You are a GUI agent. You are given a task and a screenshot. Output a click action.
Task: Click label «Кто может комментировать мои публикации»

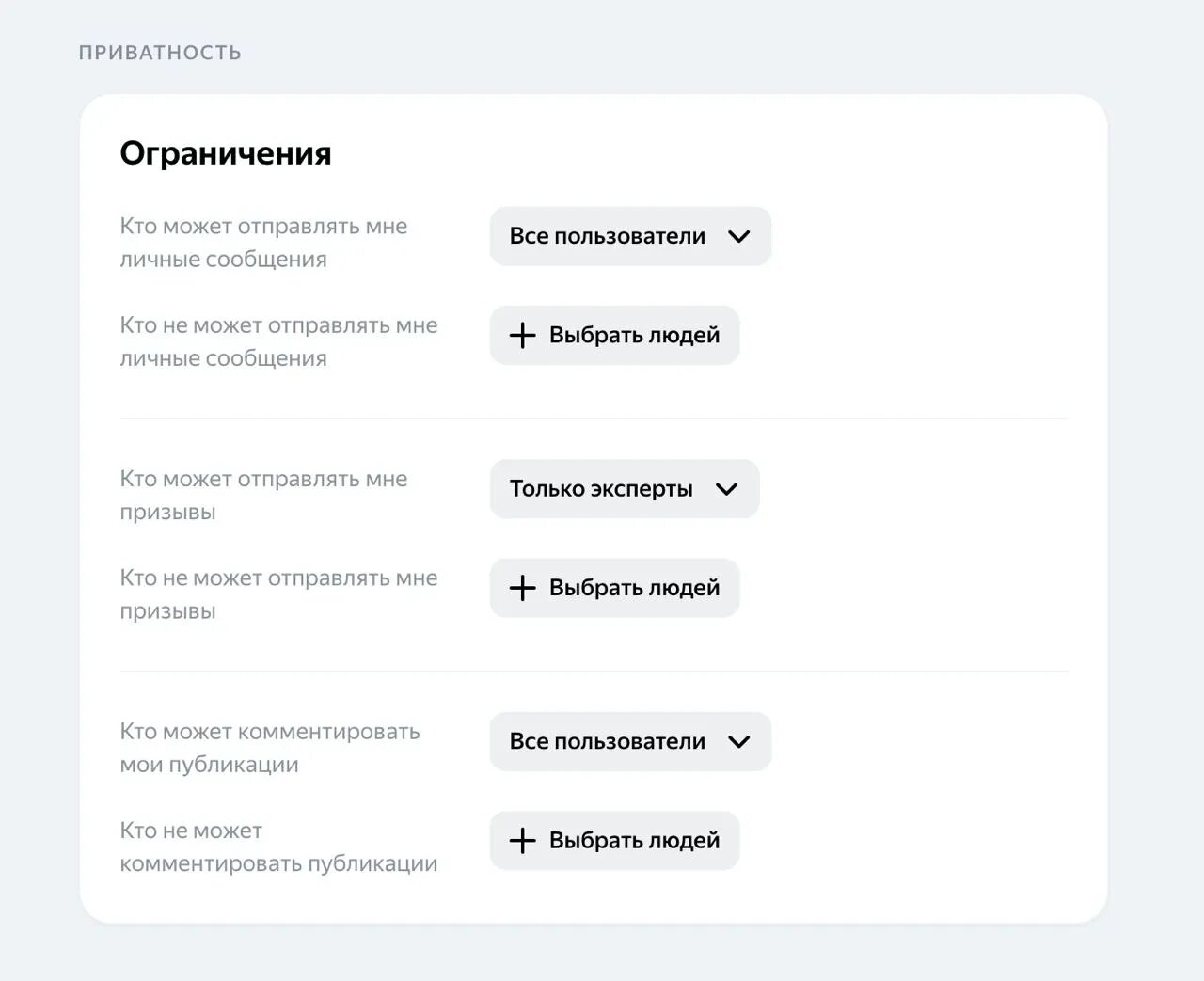(x=269, y=748)
